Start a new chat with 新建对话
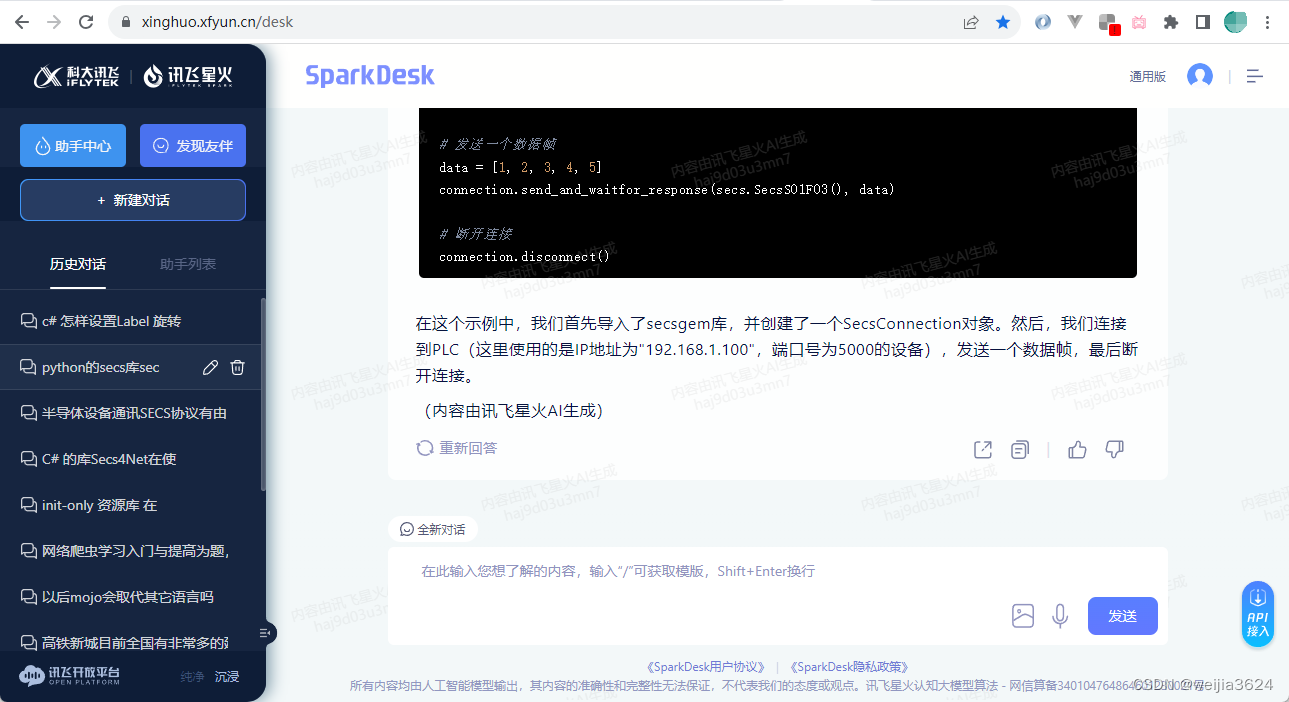This screenshot has width=1289, height=702. point(133,200)
